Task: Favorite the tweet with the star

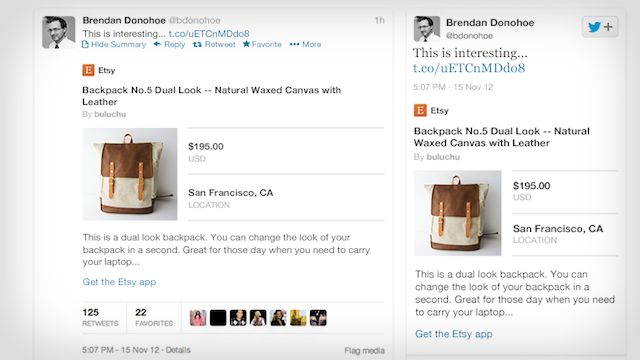Action: (262, 44)
